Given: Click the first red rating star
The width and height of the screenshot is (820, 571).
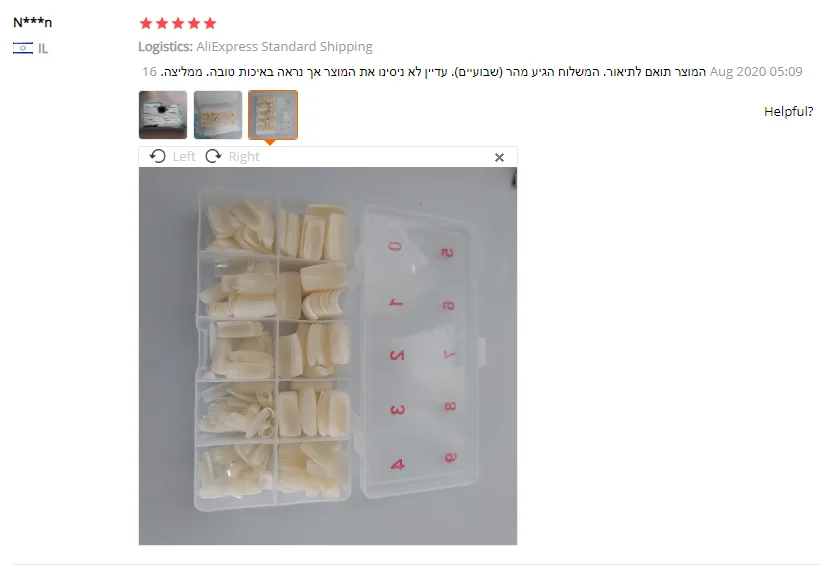Looking at the screenshot, I should point(146,23).
